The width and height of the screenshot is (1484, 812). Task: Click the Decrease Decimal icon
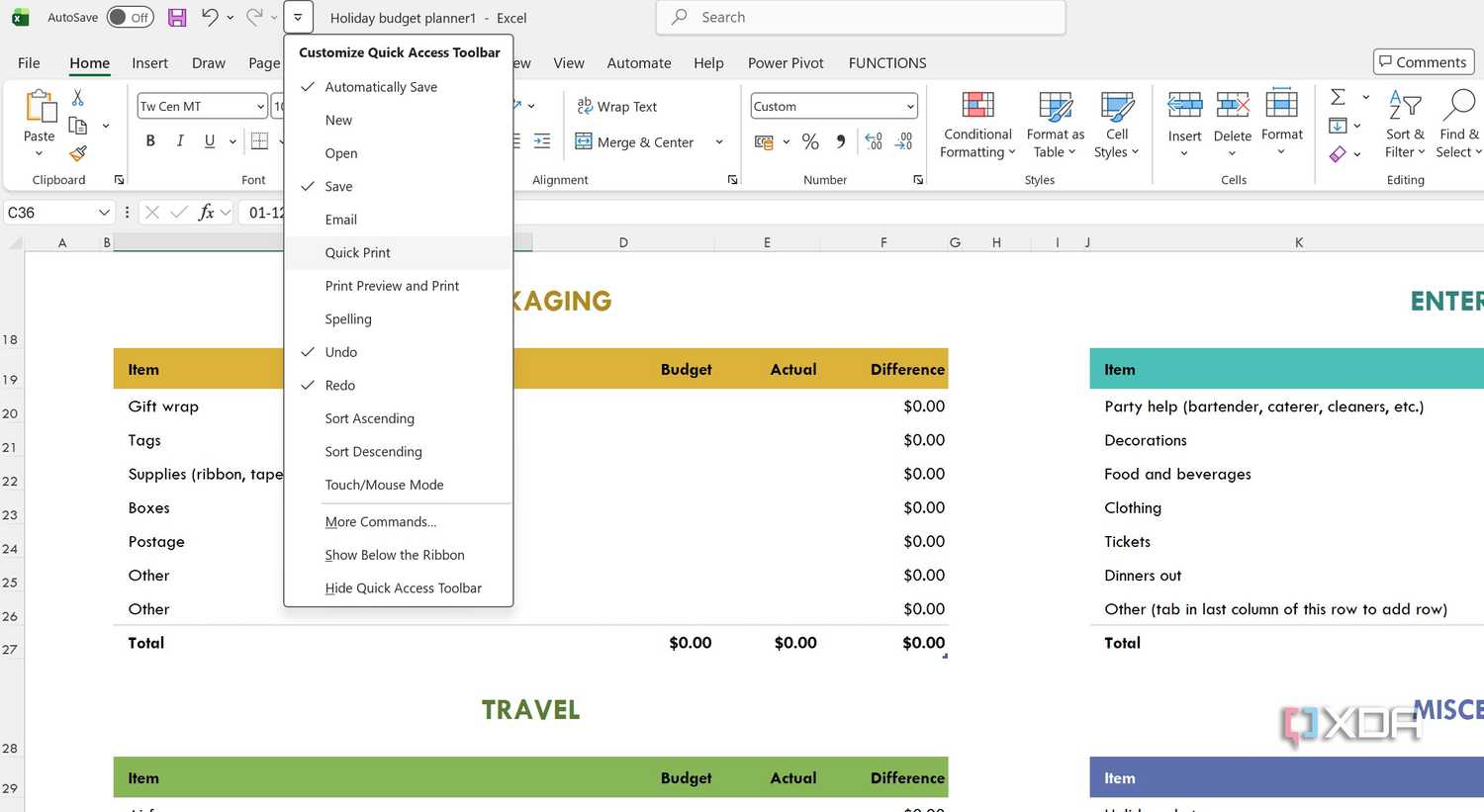tap(904, 141)
